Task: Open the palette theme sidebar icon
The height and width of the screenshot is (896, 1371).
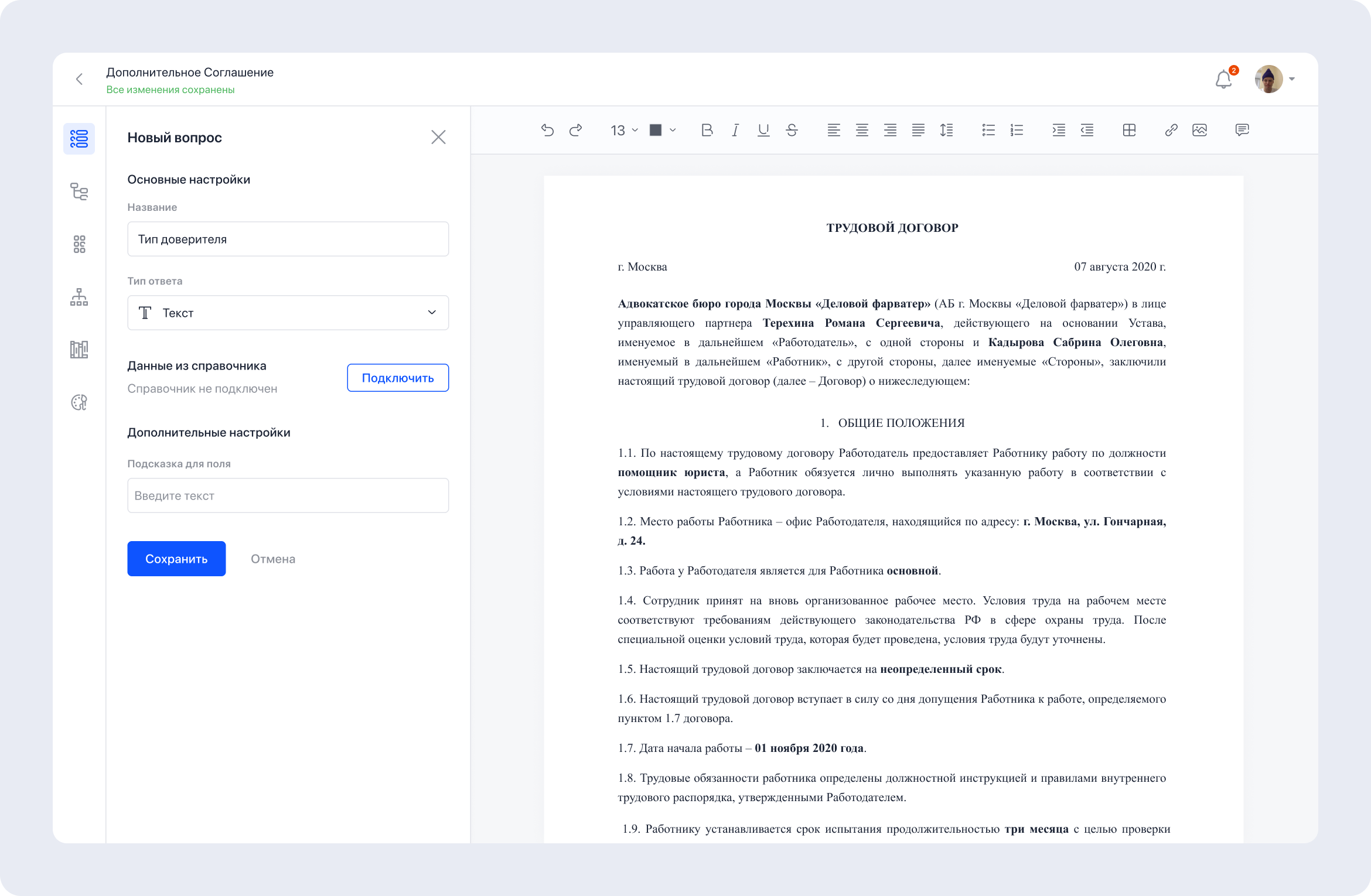Action: 79,402
